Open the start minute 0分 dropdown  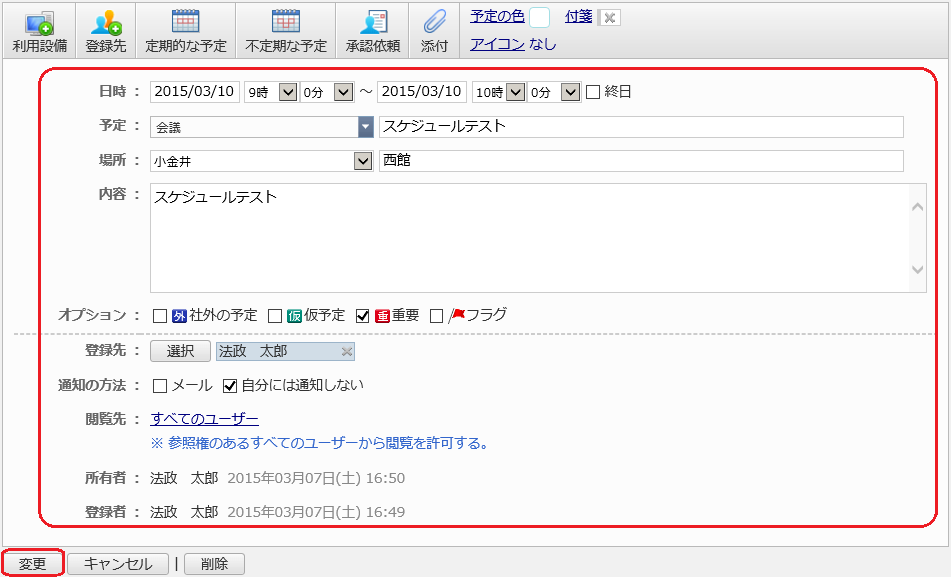(327, 92)
